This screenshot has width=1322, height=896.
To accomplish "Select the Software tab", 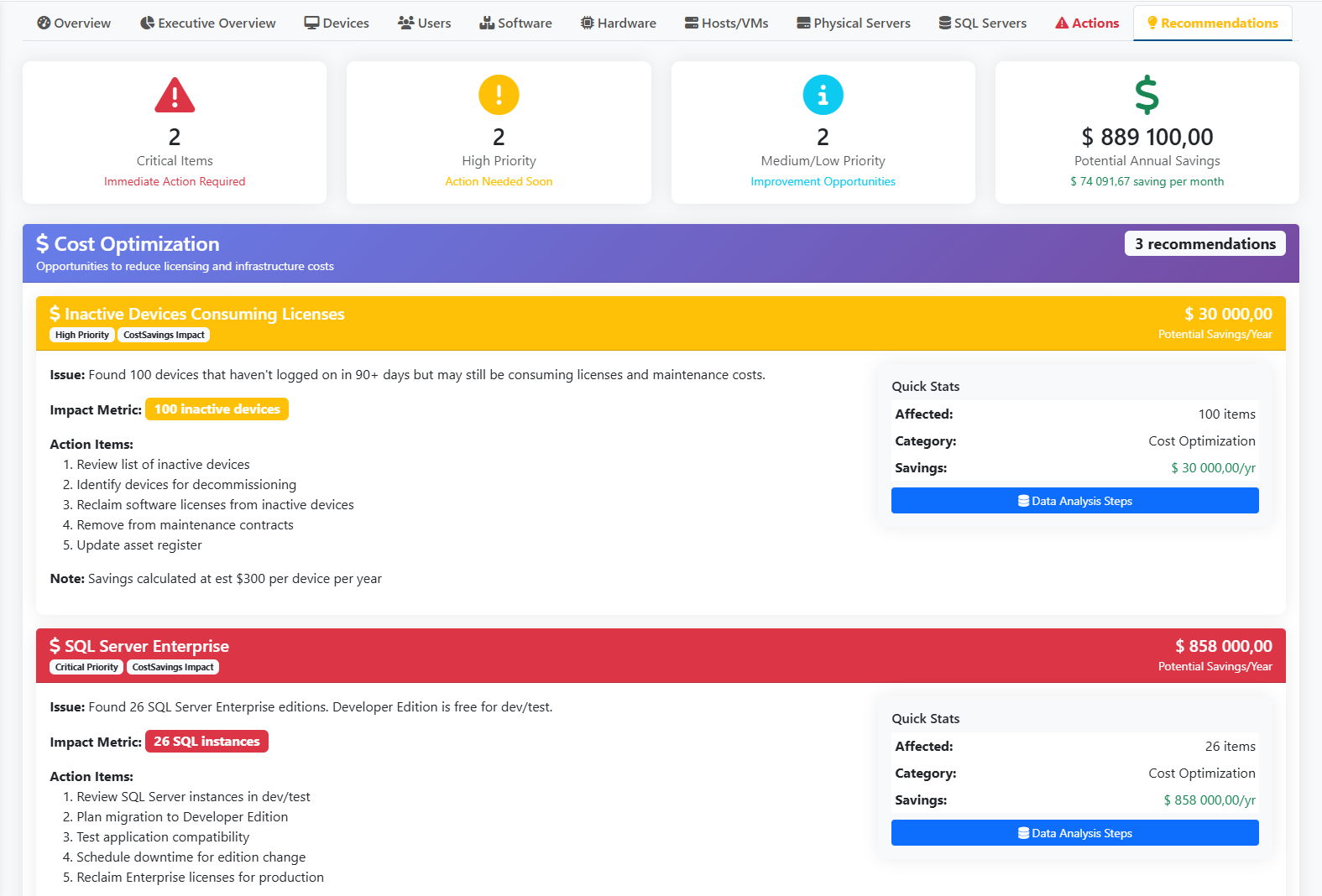I will [x=515, y=23].
